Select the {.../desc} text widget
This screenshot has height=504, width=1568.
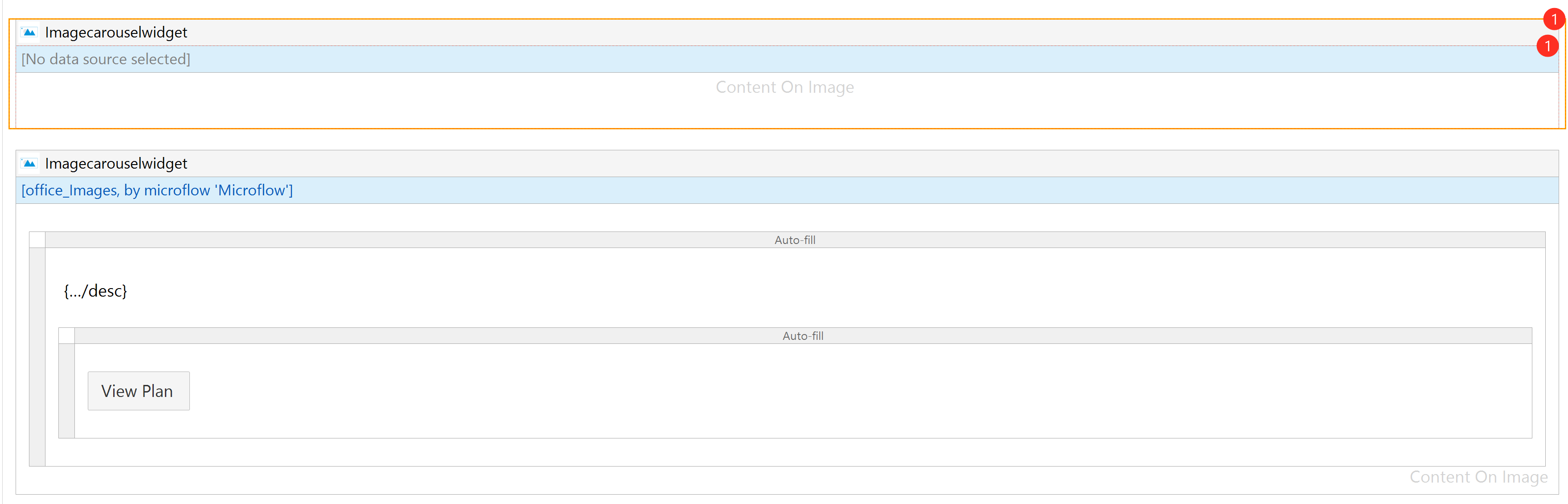click(x=95, y=291)
